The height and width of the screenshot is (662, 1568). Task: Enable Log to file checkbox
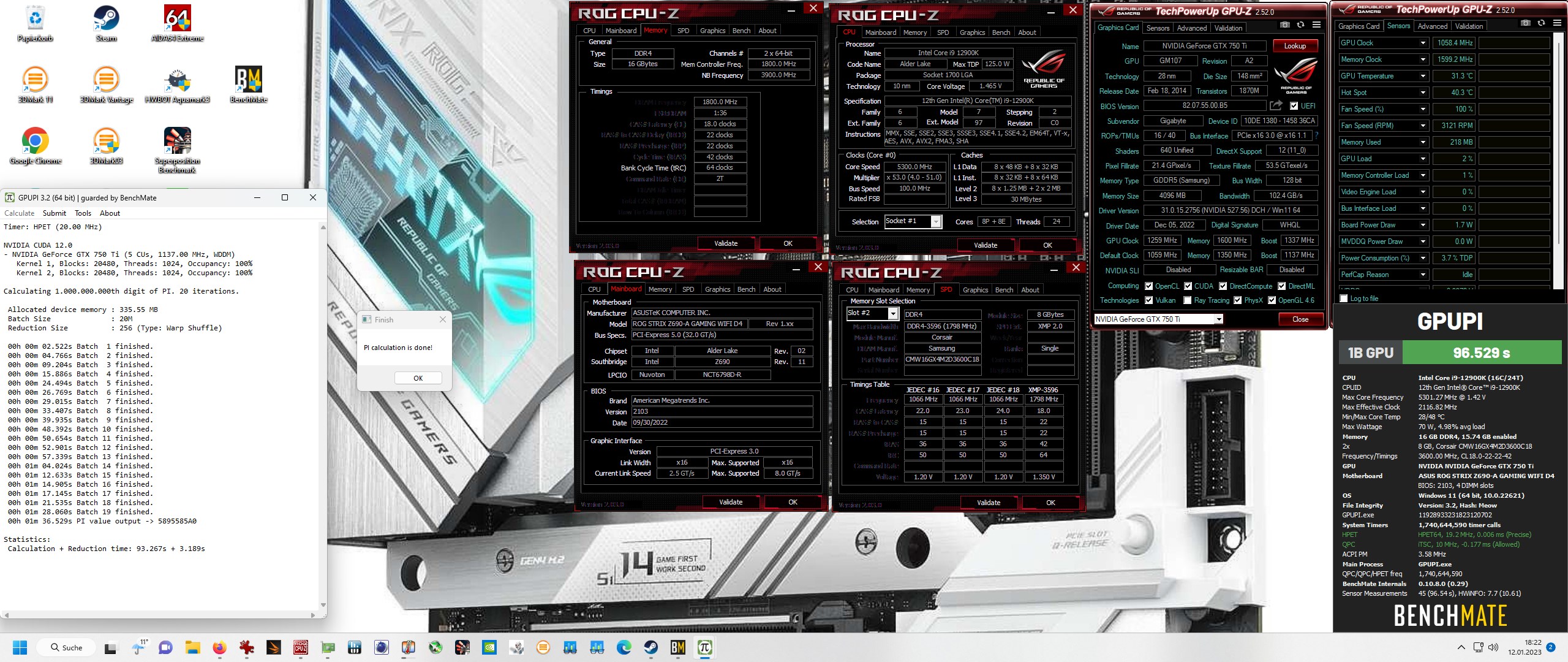pos(1344,299)
